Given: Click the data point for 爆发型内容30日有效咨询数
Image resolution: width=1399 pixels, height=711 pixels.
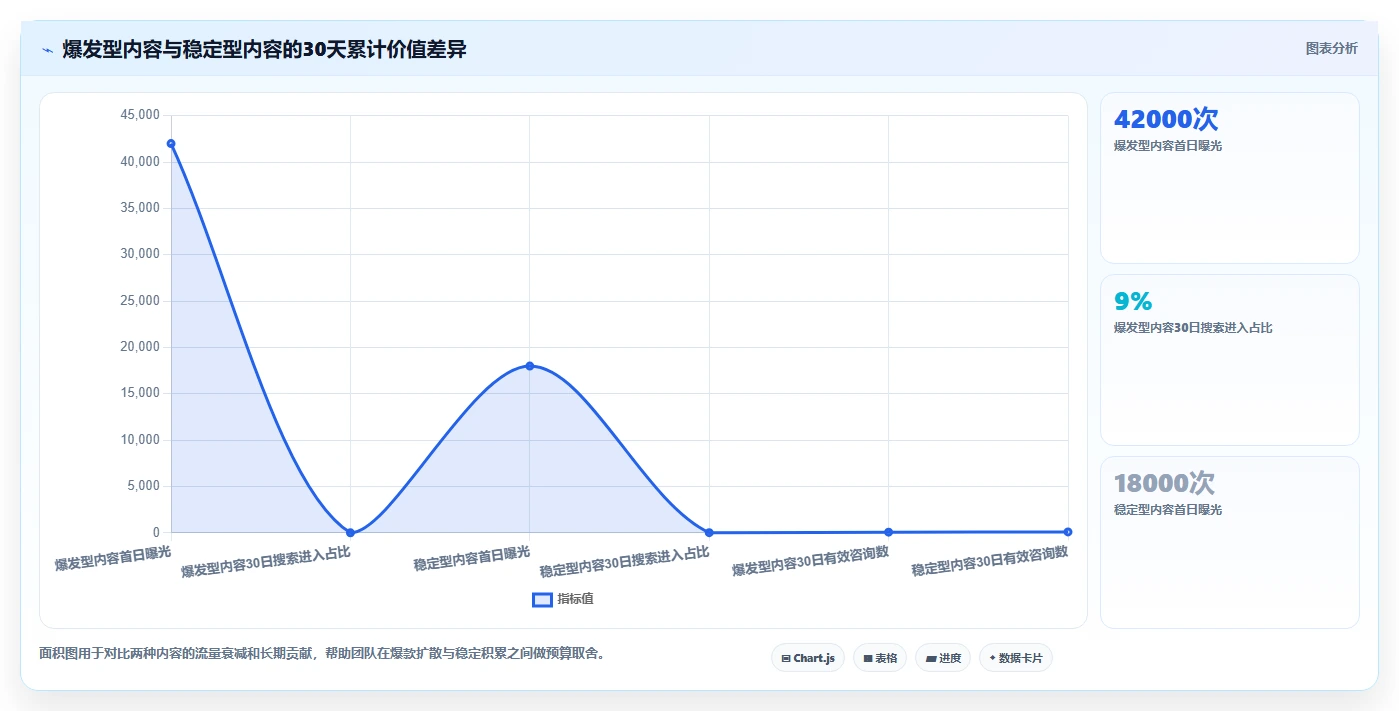Looking at the screenshot, I should (x=888, y=532).
